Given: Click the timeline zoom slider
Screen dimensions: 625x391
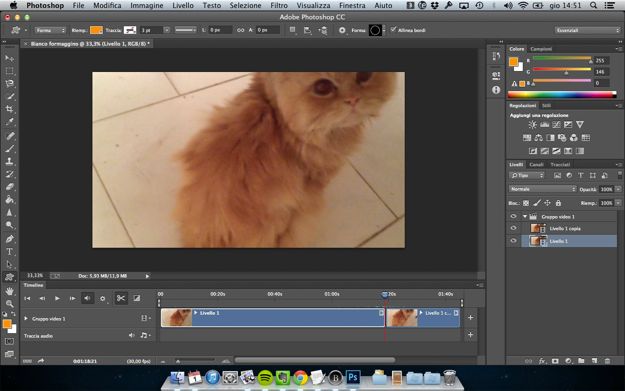Looking at the screenshot, I should 195,361.
